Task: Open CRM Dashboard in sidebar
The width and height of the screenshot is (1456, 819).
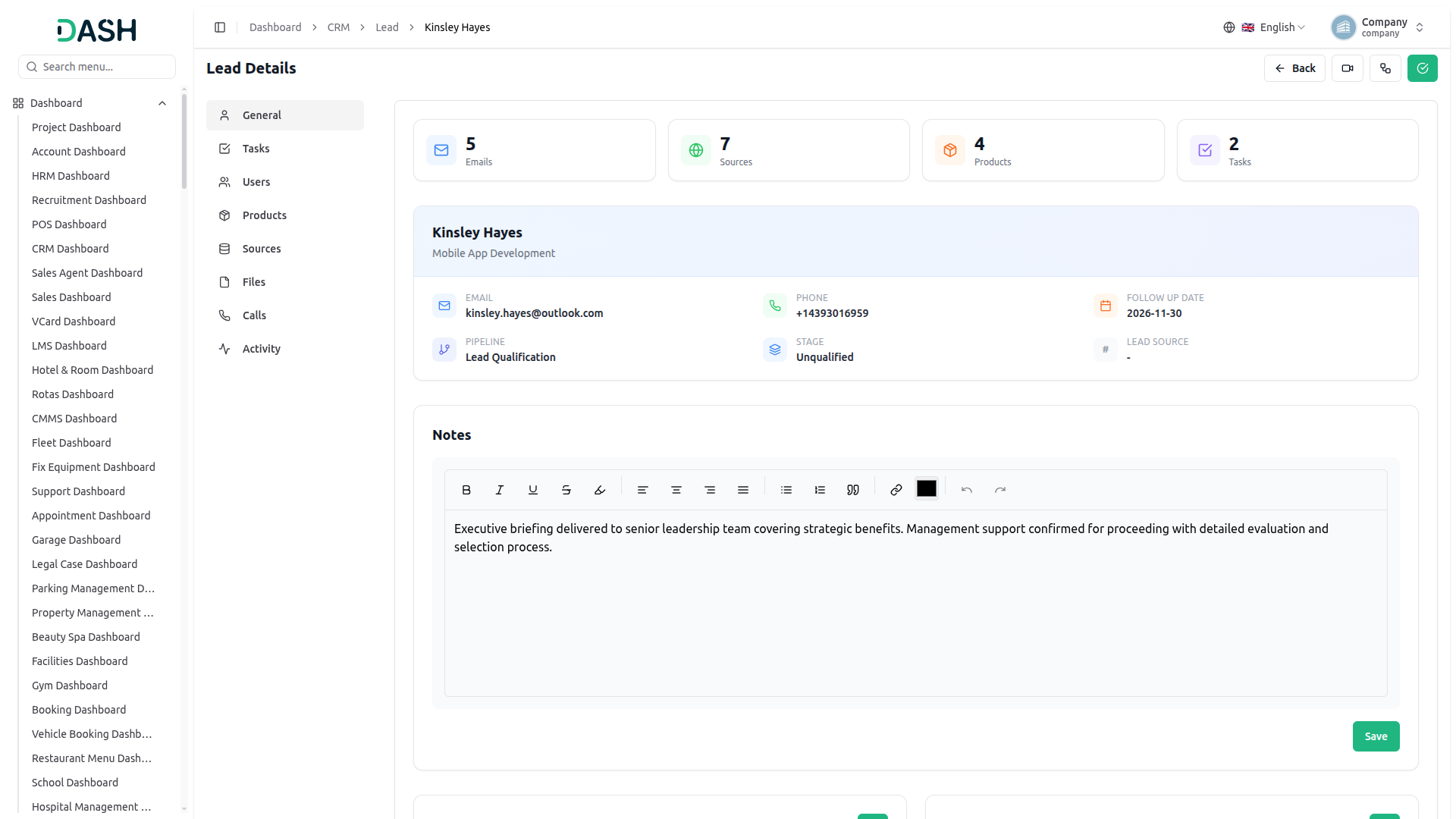Action: pyautogui.click(x=71, y=249)
